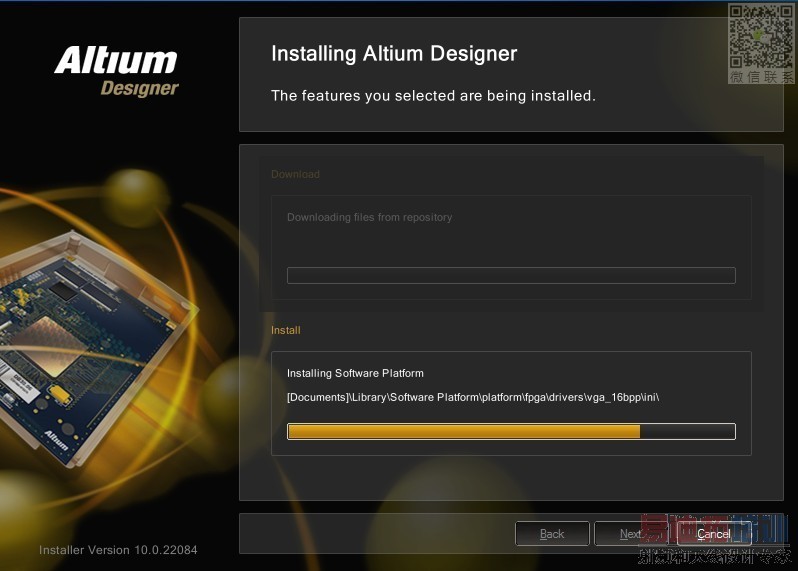The image size is (798, 571).
Task: Click the features being installed subtitle
Action: [x=433, y=96]
